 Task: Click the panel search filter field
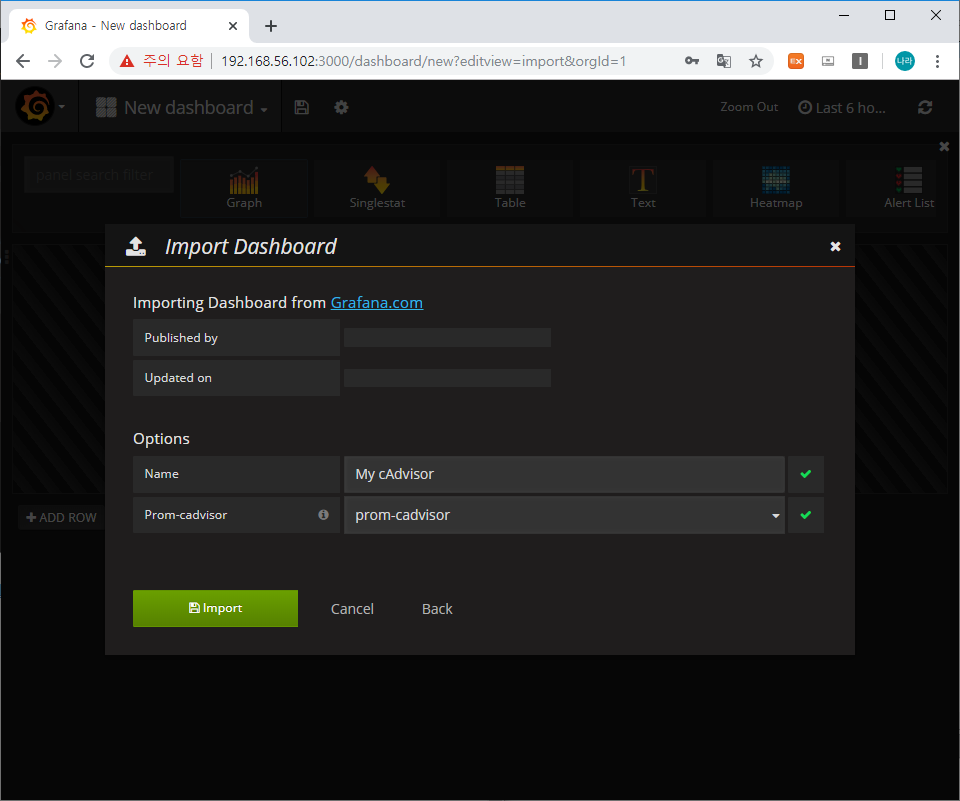(99, 175)
